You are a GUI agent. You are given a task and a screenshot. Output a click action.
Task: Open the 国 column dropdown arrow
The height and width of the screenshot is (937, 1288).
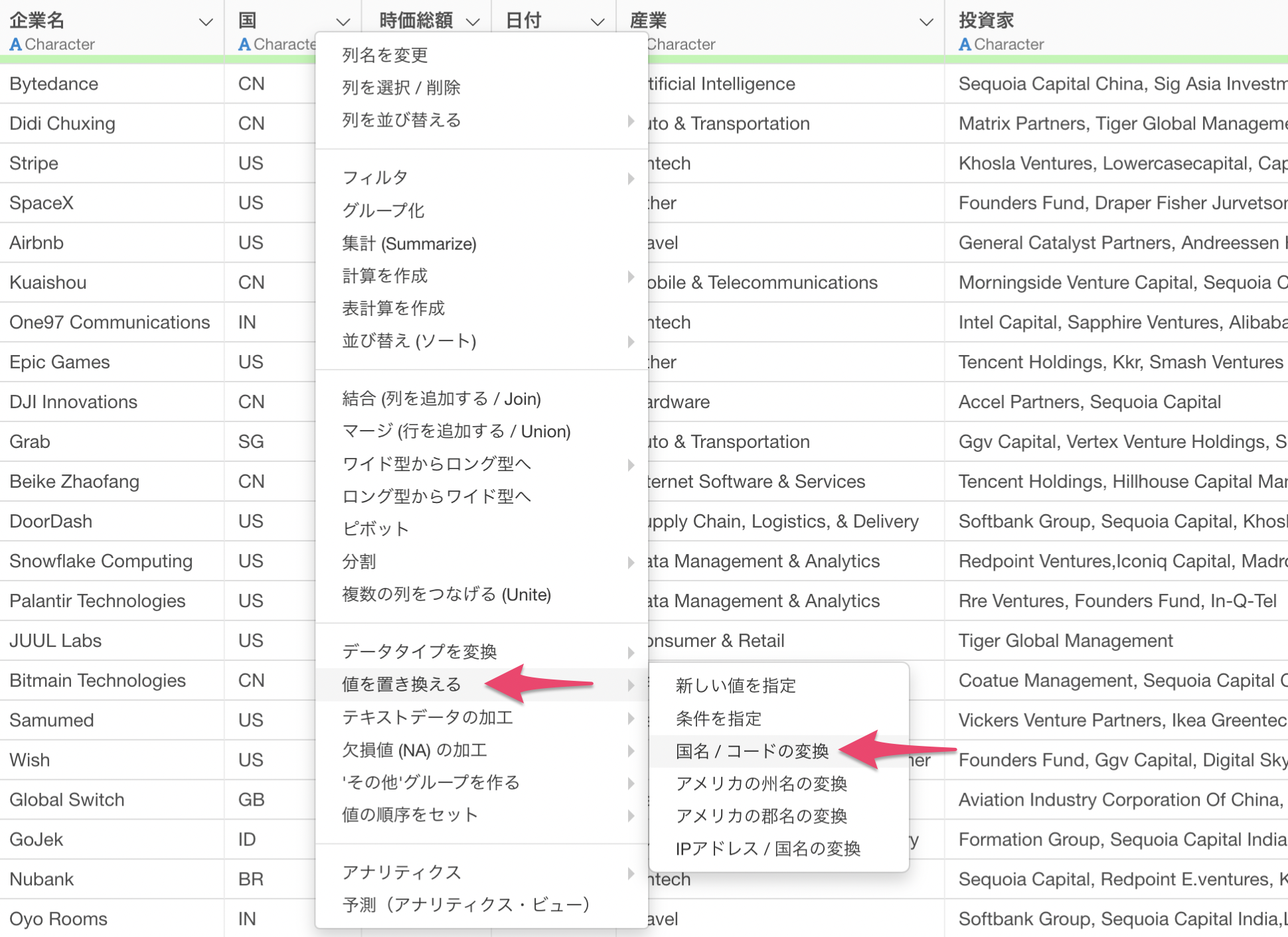click(343, 22)
